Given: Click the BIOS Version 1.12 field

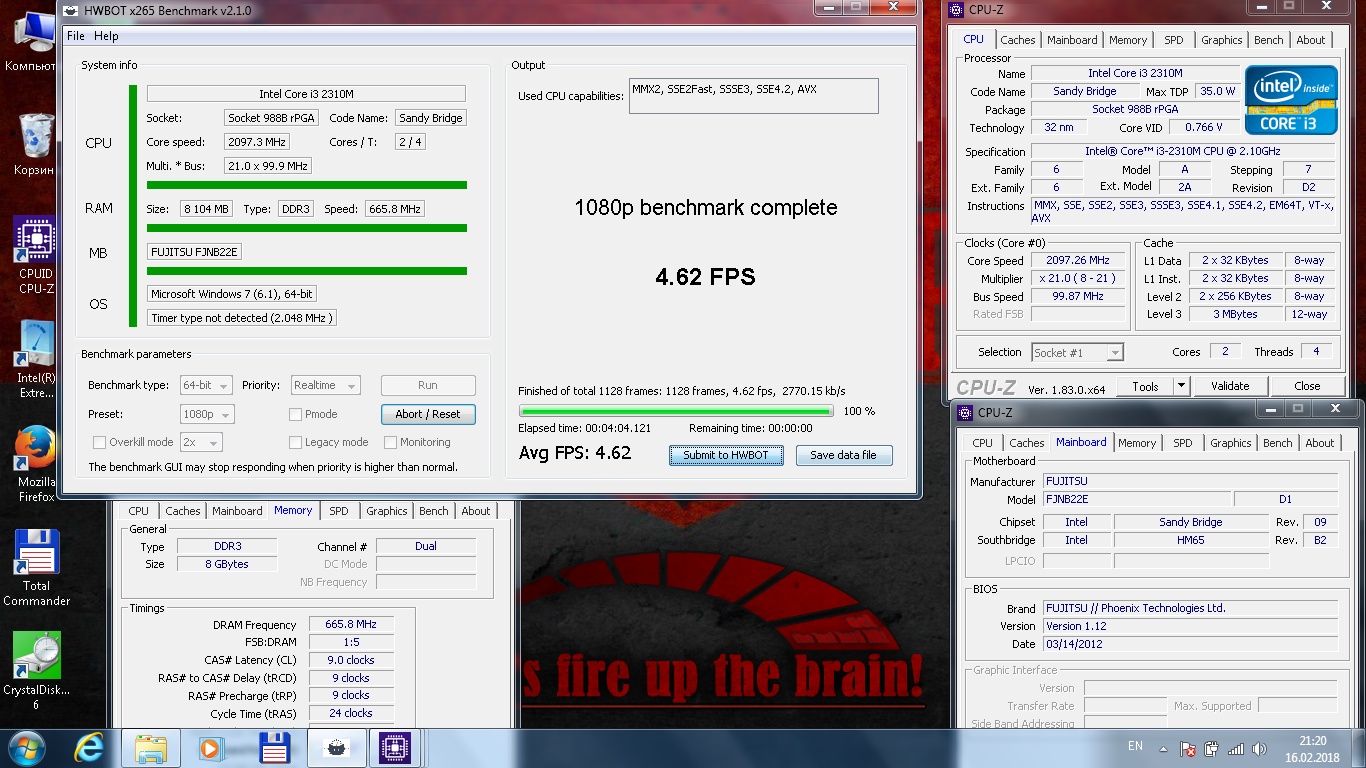Looking at the screenshot, I should click(1190, 626).
